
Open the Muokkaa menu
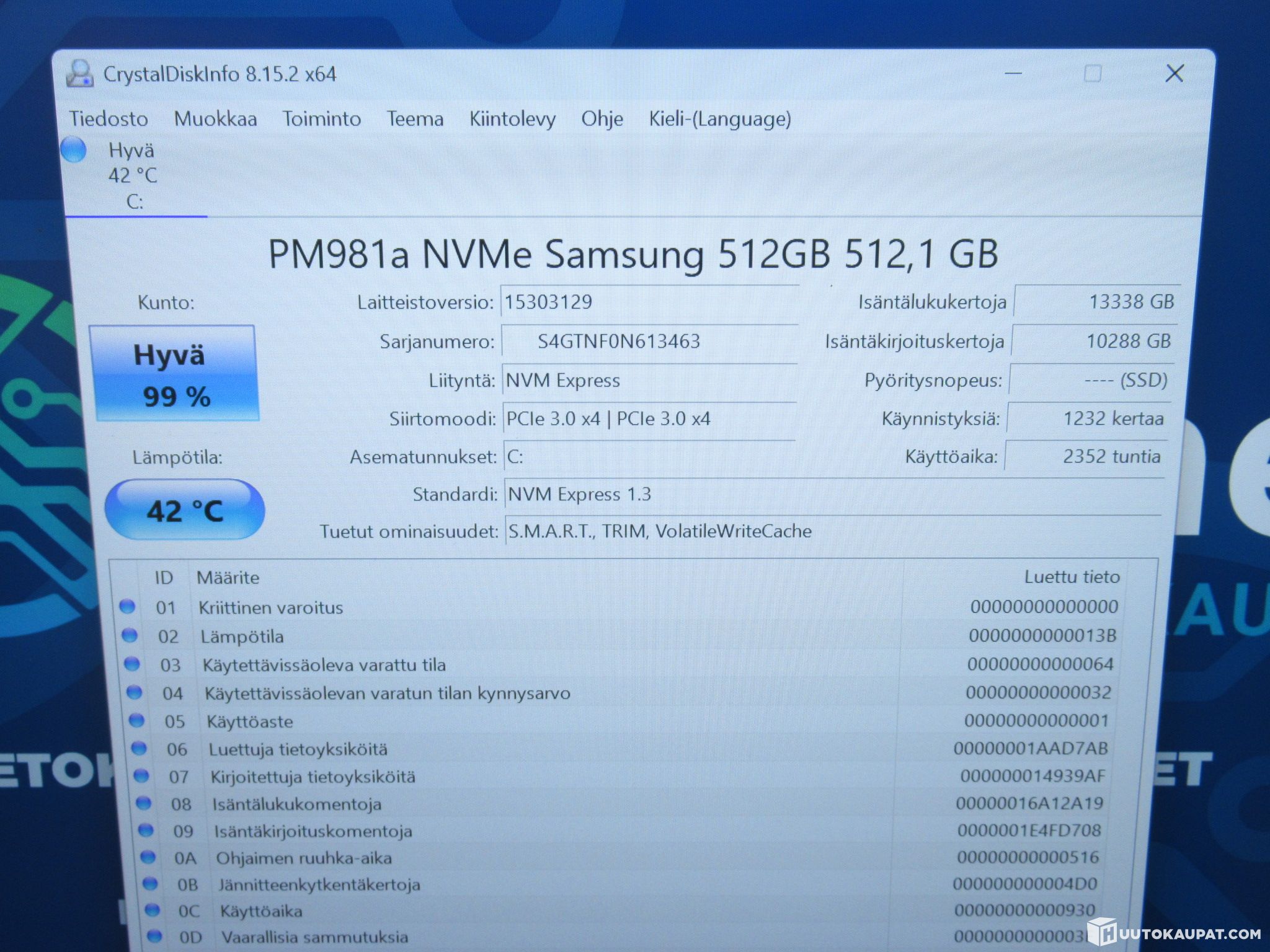tap(215, 119)
